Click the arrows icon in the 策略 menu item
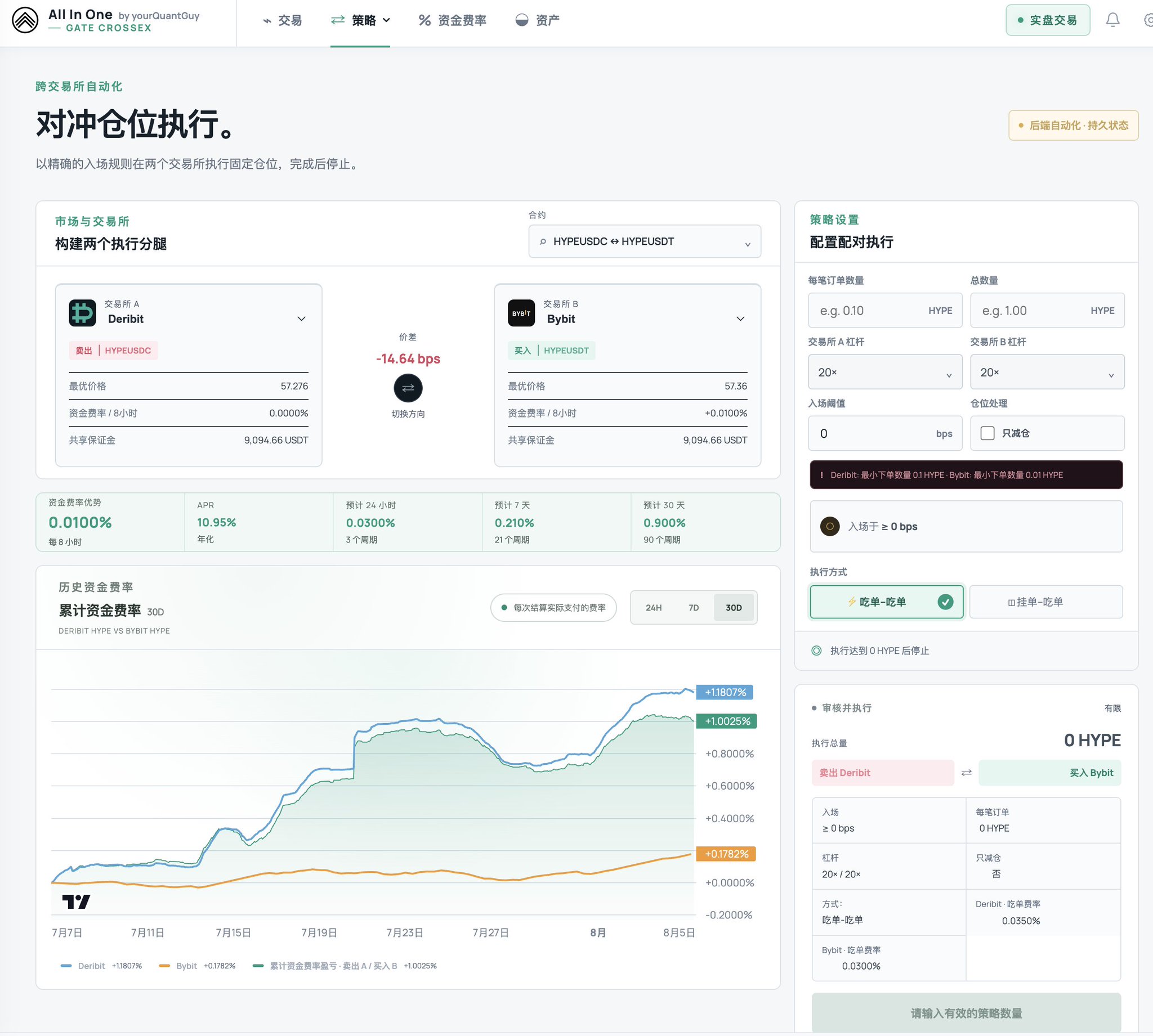The width and height of the screenshot is (1153, 1036). 338,20
